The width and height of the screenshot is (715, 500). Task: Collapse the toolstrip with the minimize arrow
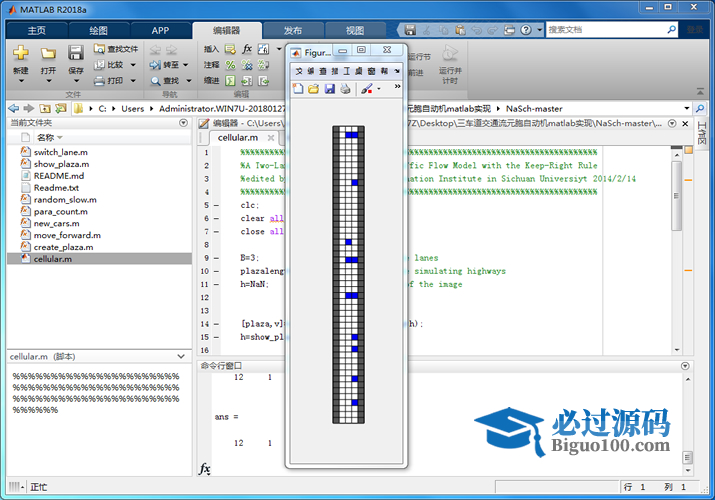pos(700,92)
